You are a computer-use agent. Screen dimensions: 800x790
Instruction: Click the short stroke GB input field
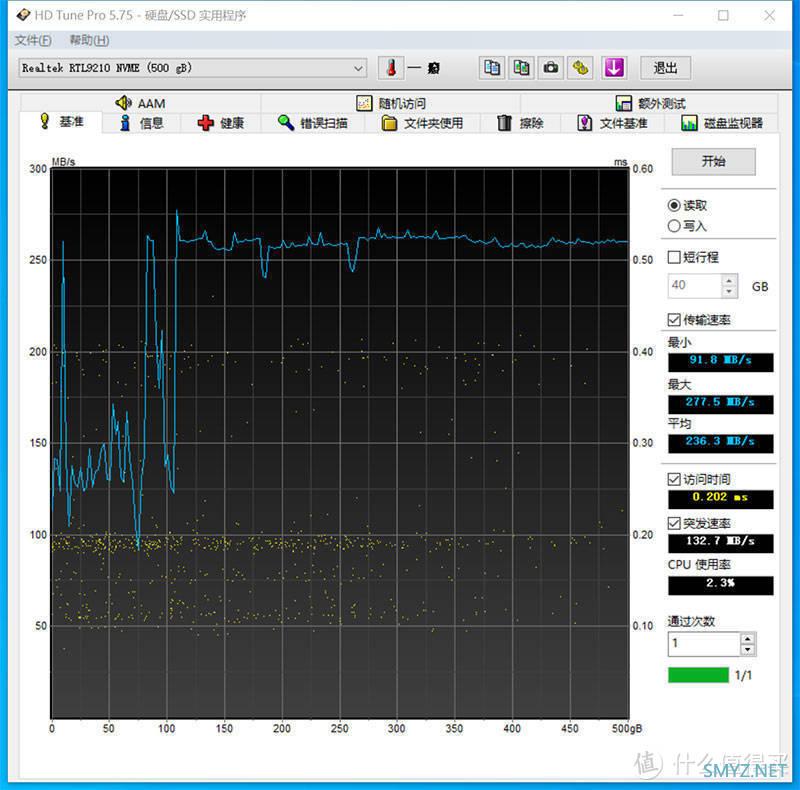694,286
